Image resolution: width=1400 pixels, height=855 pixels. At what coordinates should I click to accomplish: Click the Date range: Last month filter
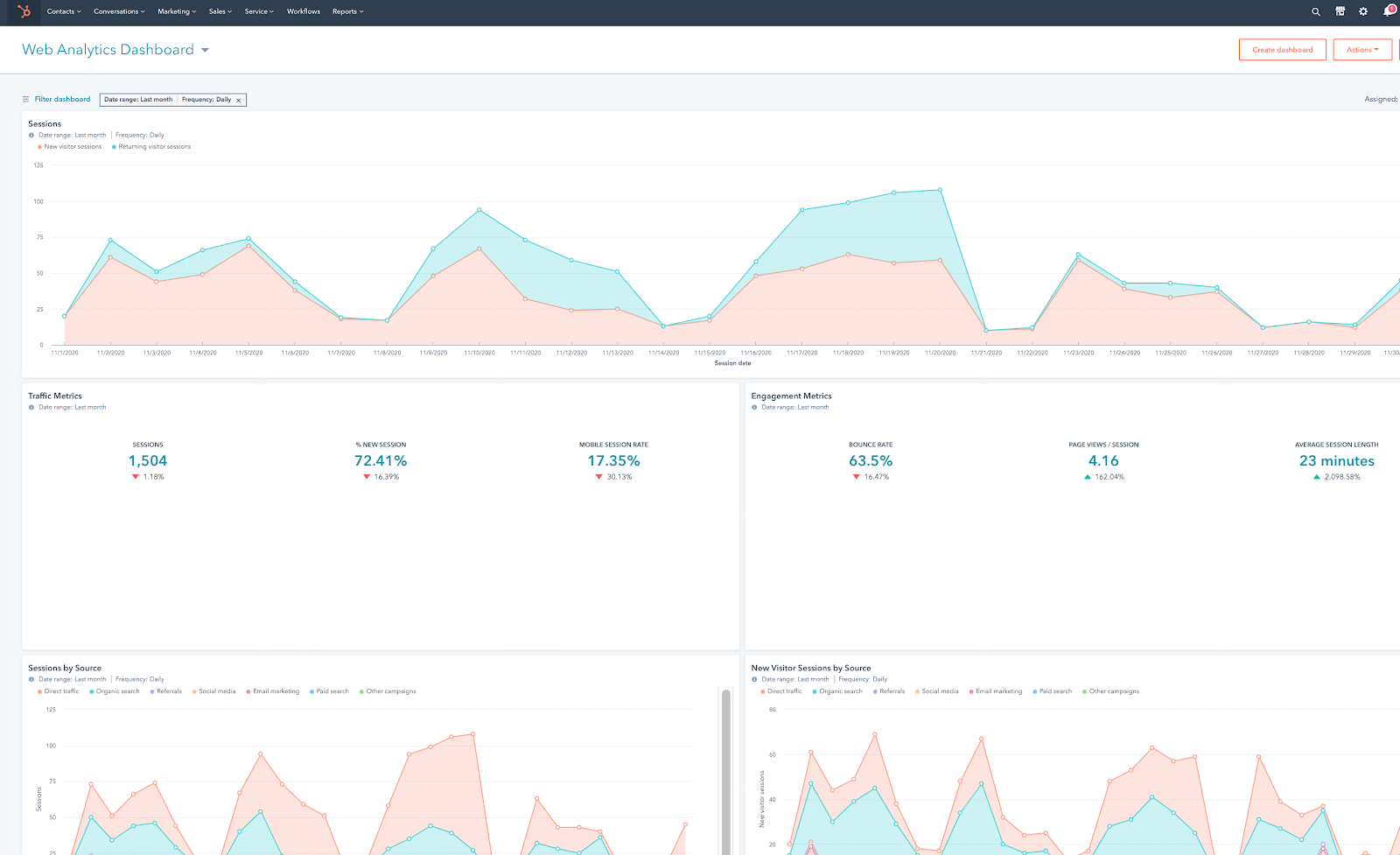138,100
